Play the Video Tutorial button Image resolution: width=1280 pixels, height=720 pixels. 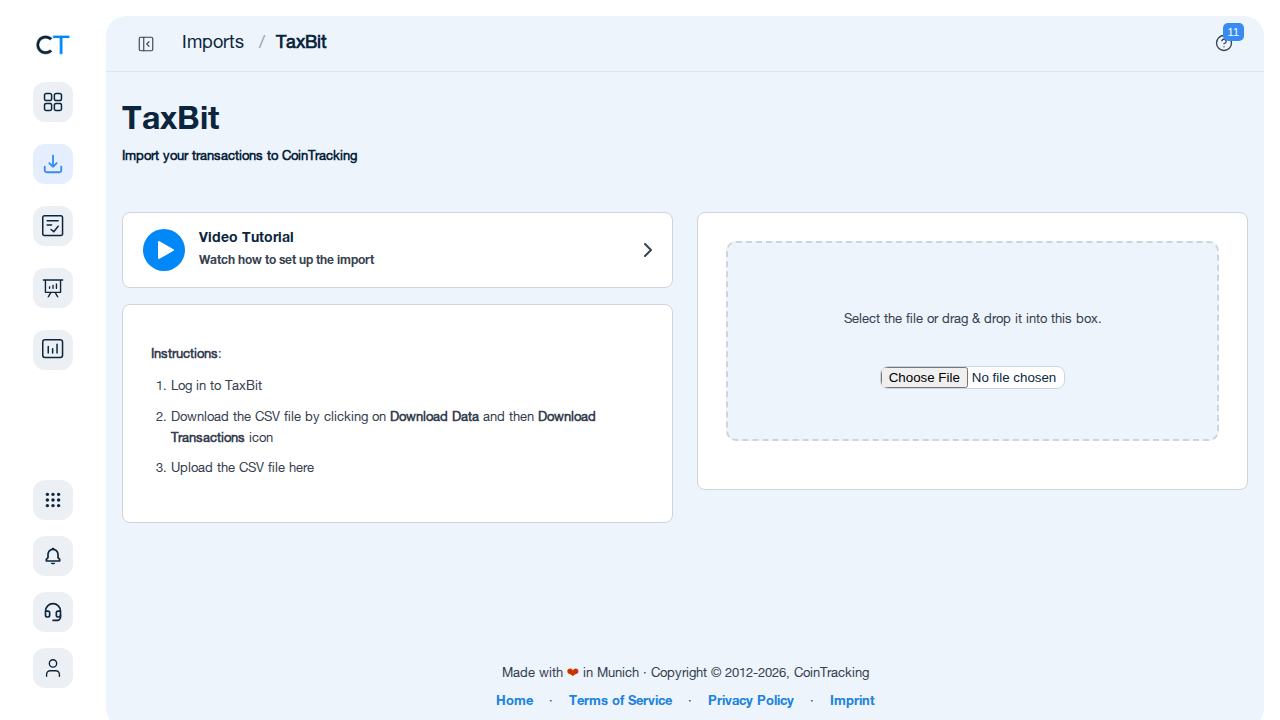tap(164, 250)
